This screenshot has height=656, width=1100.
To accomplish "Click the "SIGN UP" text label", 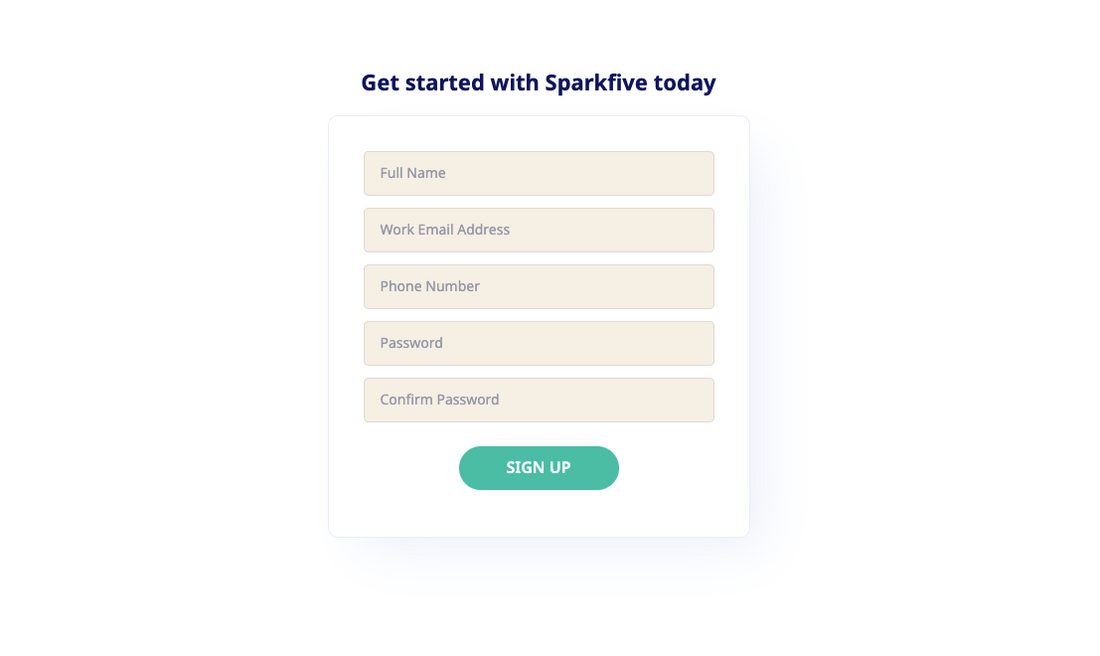I will pyautogui.click(x=538, y=468).
